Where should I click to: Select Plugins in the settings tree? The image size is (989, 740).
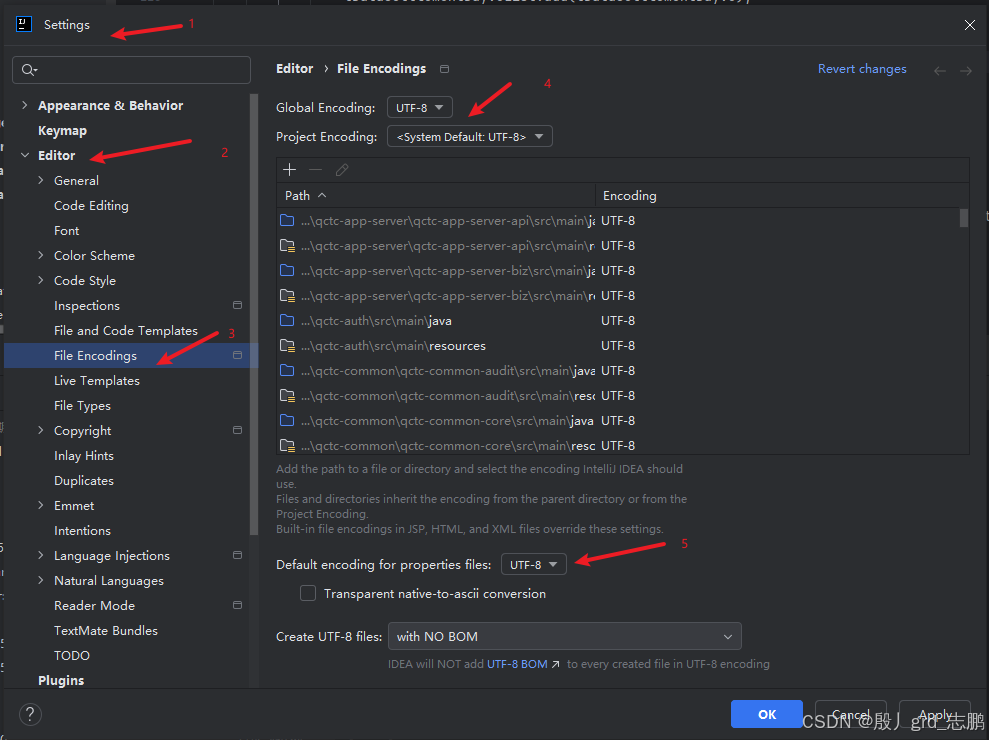pyautogui.click(x=61, y=680)
